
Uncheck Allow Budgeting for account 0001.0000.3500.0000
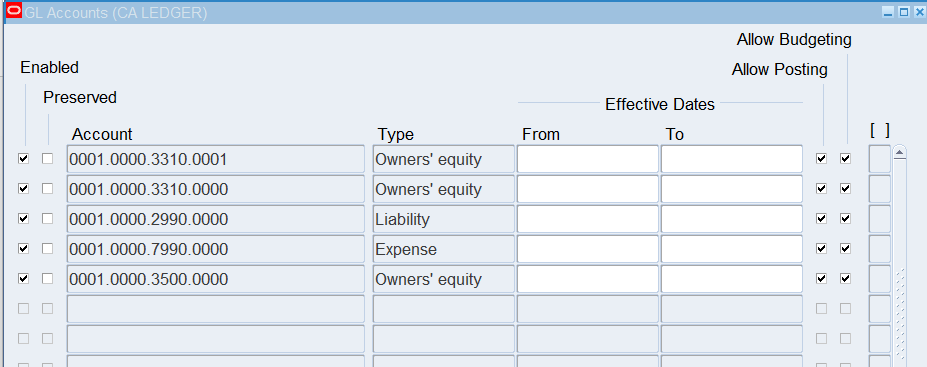pyautogui.click(x=846, y=278)
